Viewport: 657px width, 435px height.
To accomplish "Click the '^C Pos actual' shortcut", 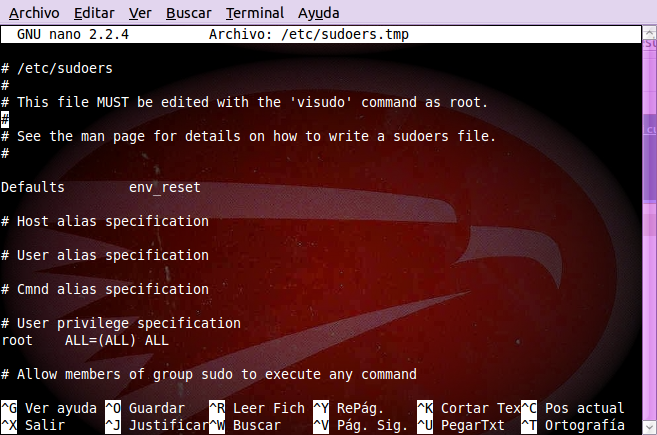I will pyautogui.click(x=573, y=408).
